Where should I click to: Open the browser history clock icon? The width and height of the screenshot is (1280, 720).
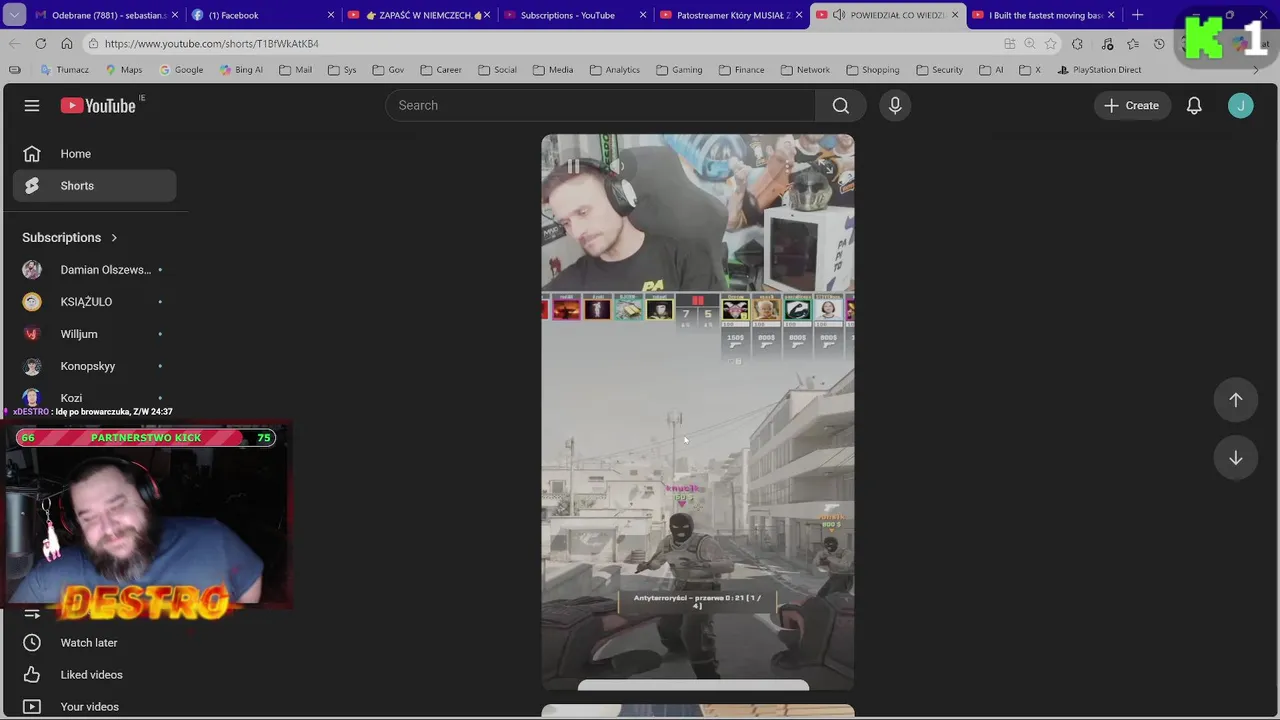[1159, 43]
